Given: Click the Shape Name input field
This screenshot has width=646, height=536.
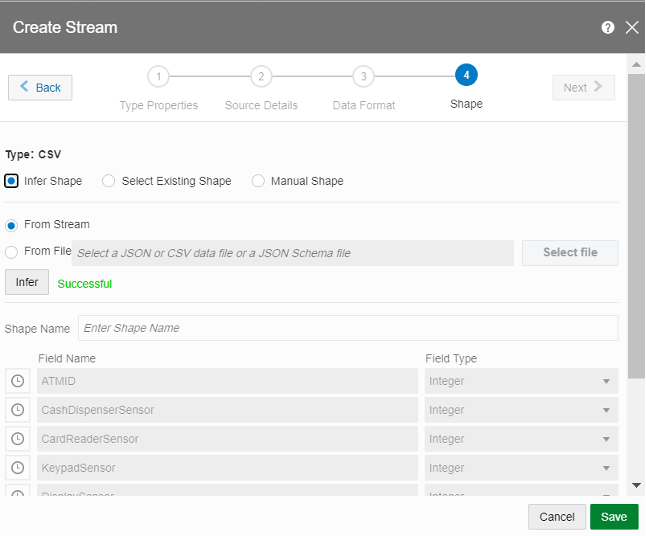Looking at the screenshot, I should (x=347, y=328).
